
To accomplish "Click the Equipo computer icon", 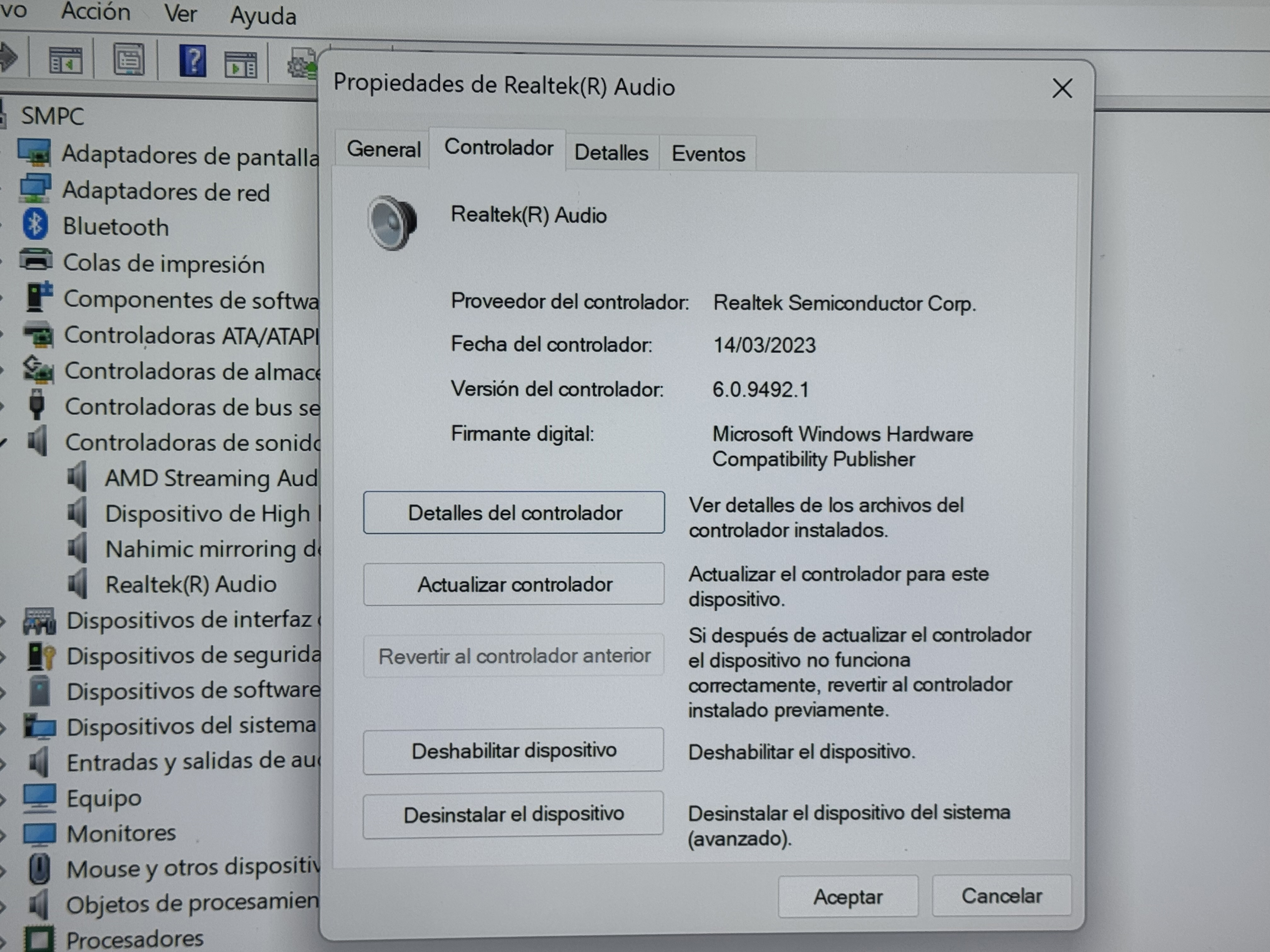I will (x=40, y=798).
